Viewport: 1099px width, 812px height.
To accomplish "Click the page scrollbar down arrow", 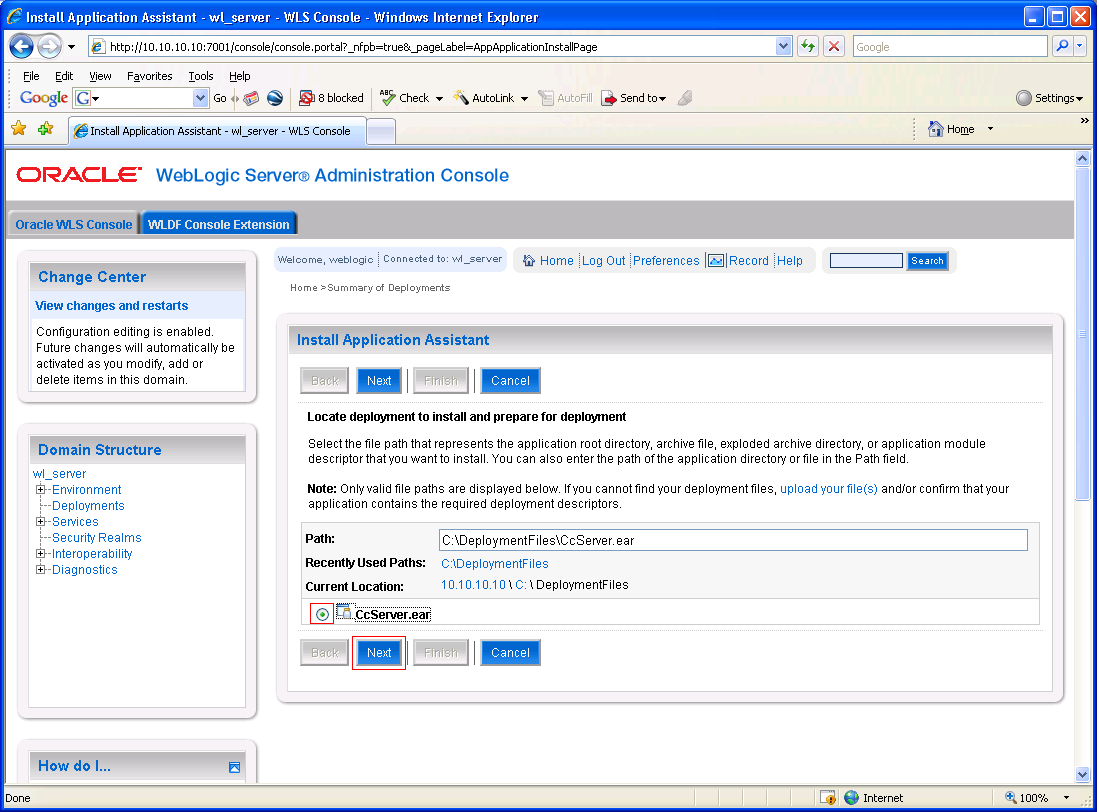I will click(1082, 774).
